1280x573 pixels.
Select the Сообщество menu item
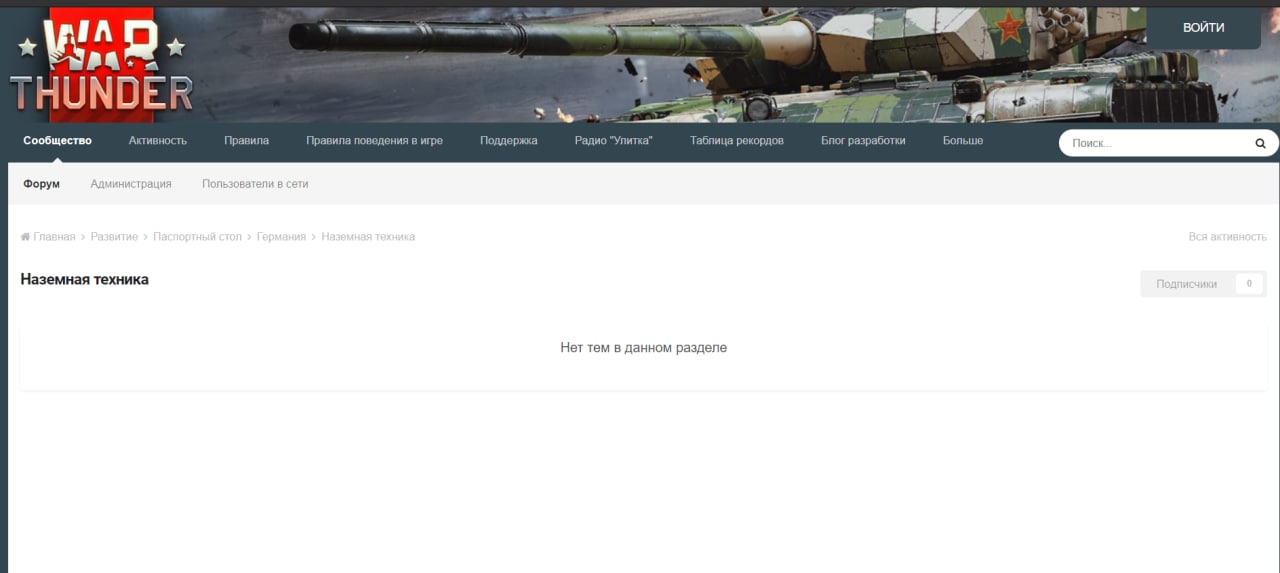(x=57, y=141)
